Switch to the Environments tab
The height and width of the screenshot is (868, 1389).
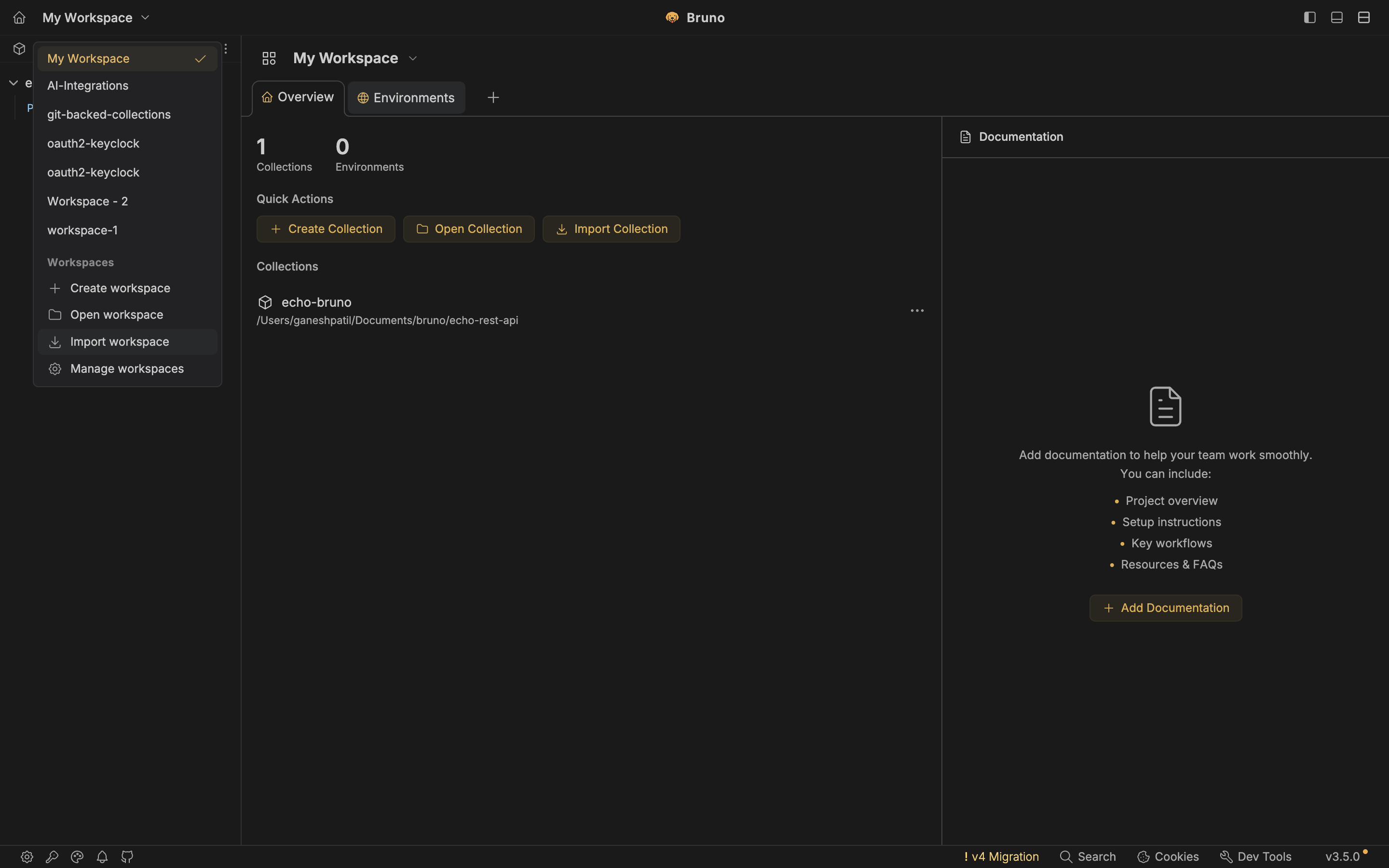[x=407, y=97]
